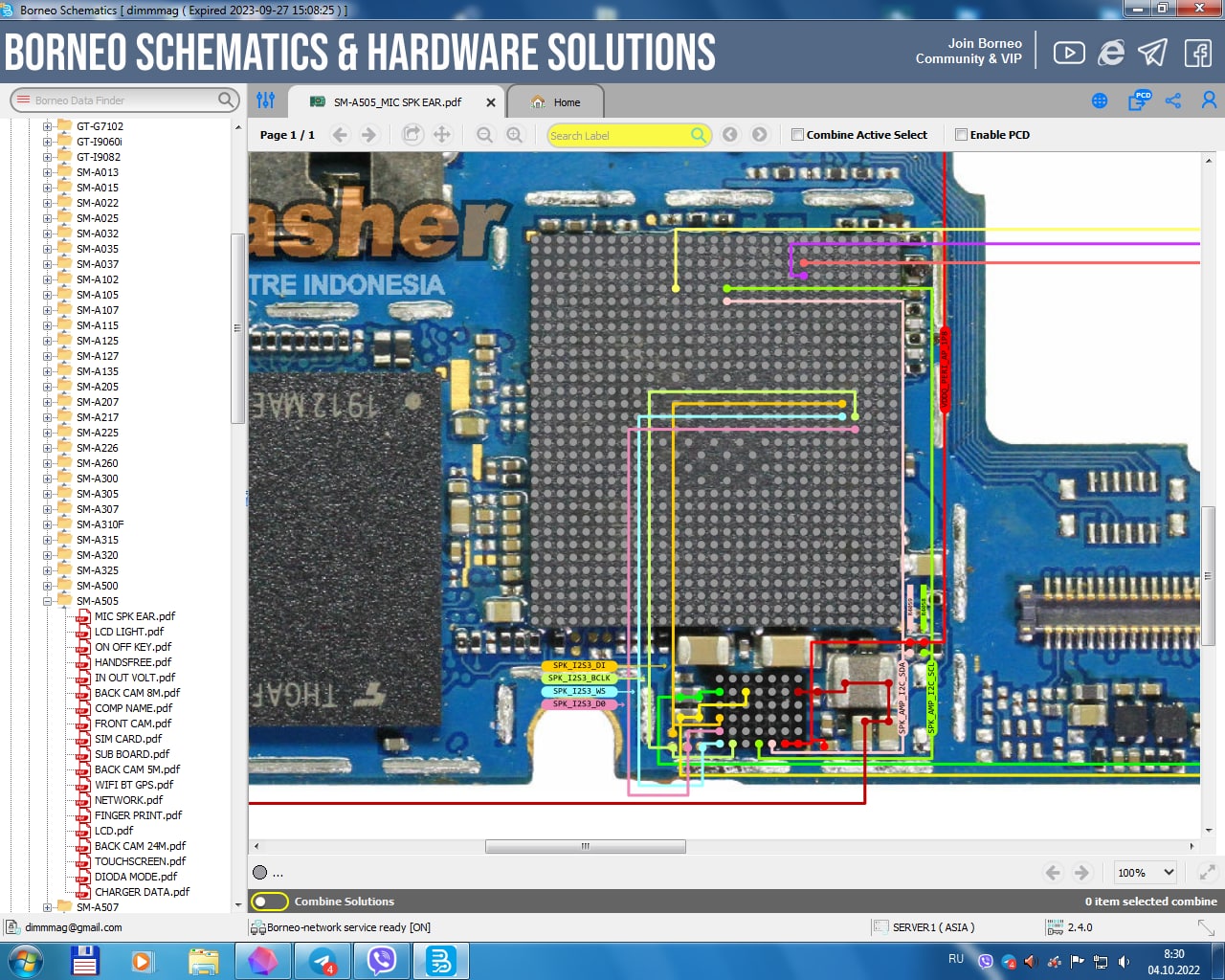Click the globe icon in tab bar
The height and width of the screenshot is (980, 1225).
(1100, 100)
